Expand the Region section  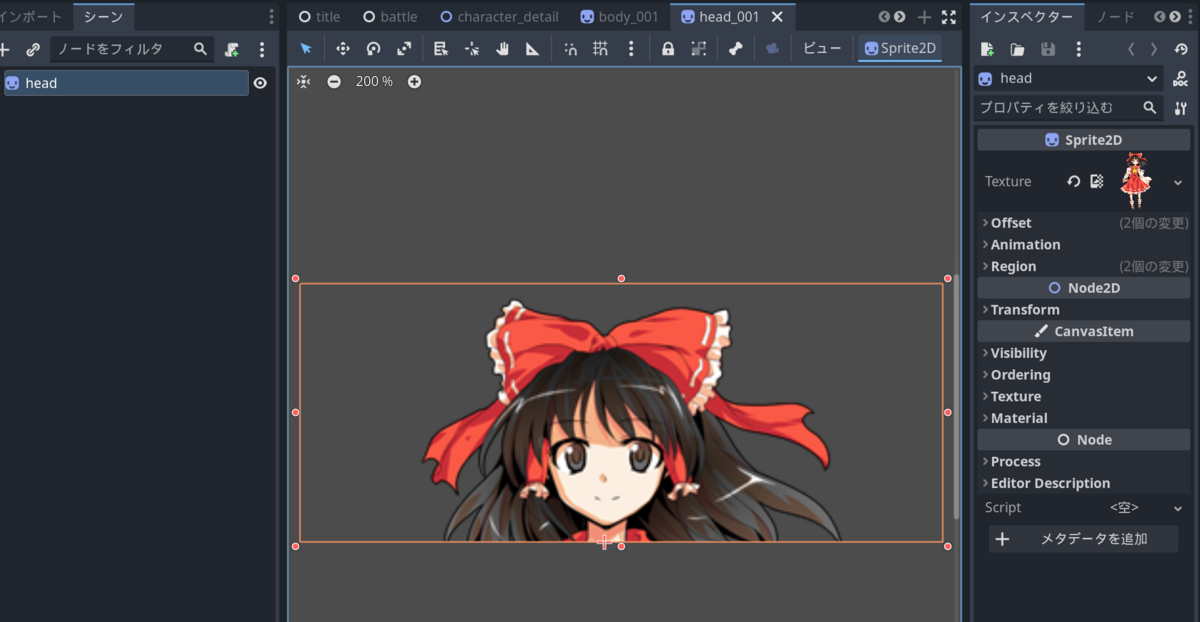pyautogui.click(x=1084, y=266)
